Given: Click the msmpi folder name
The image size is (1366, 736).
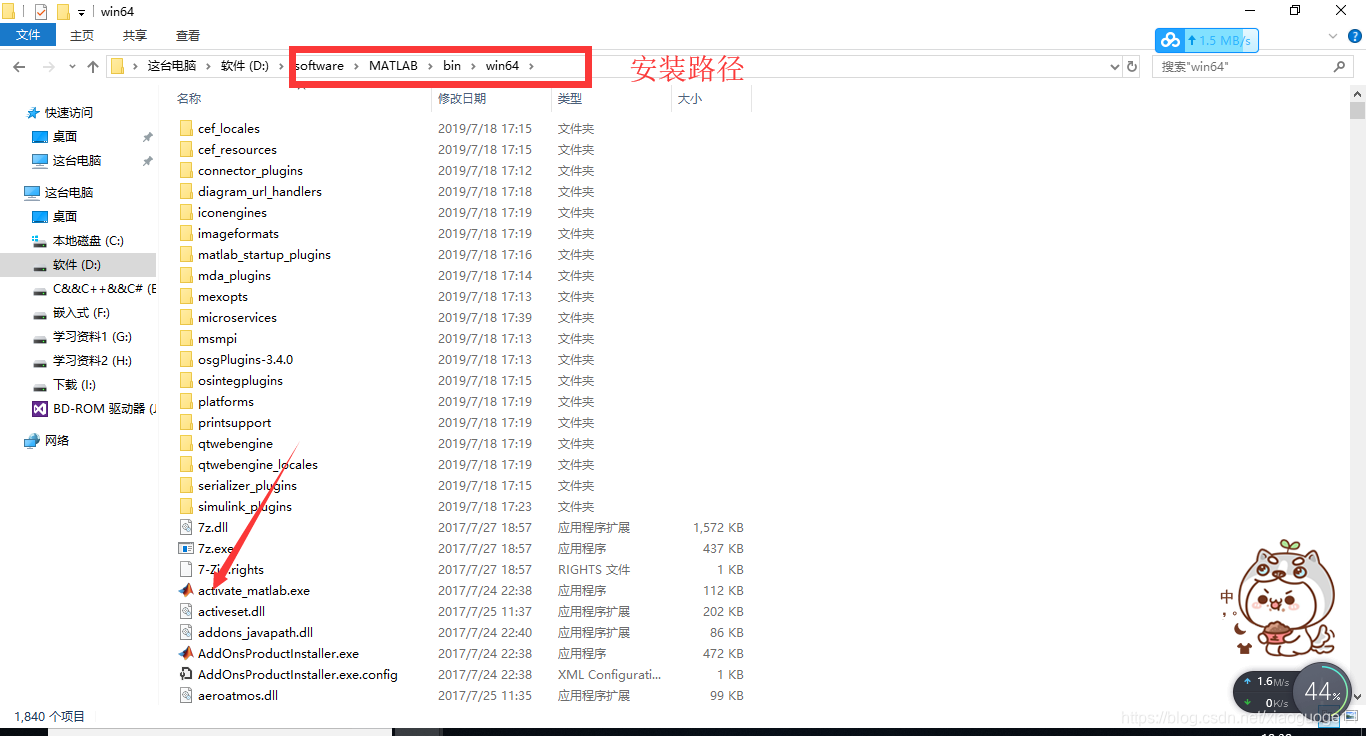Looking at the screenshot, I should point(217,339).
